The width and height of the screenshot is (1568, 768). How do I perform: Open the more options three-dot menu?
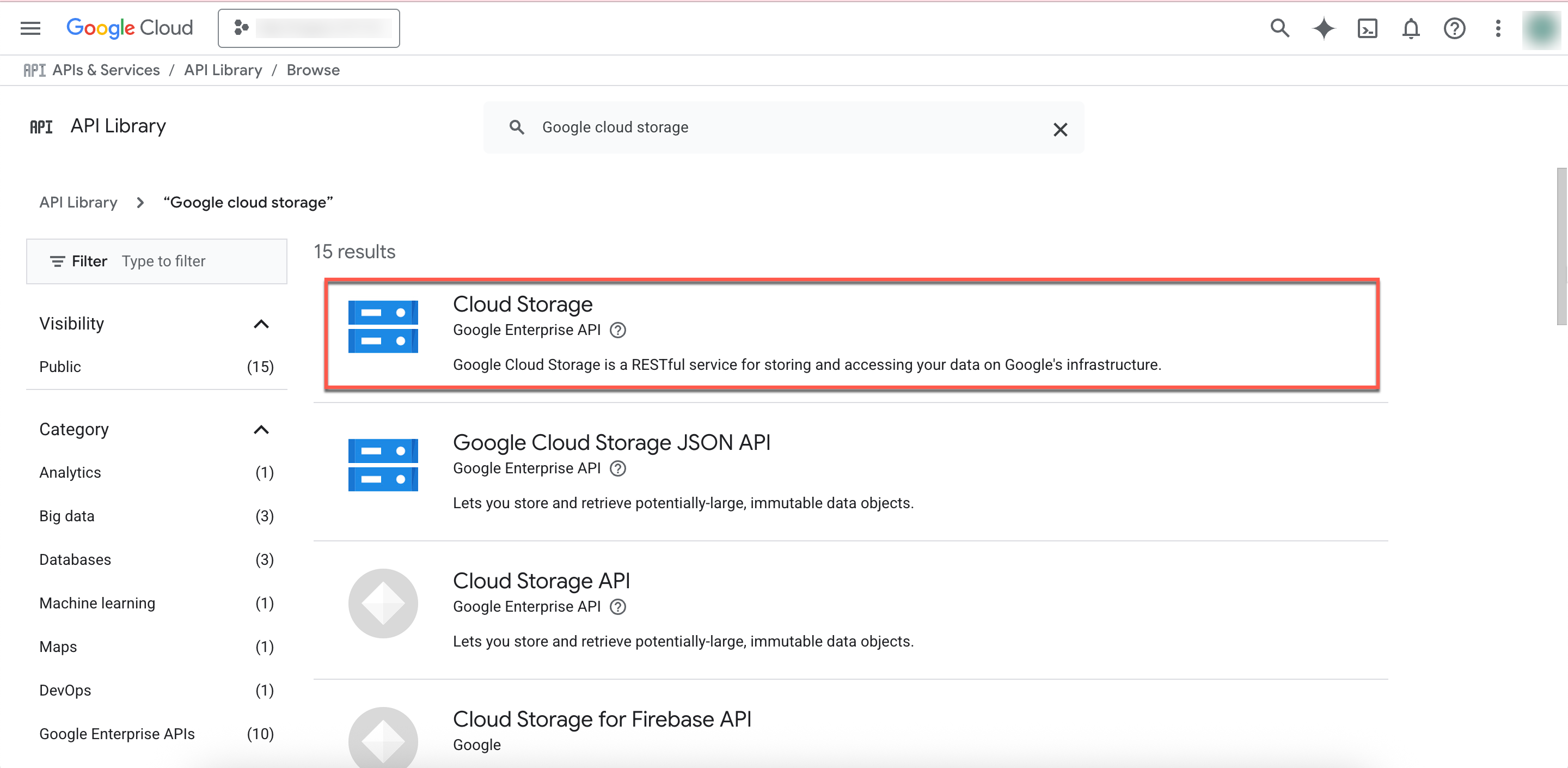pyautogui.click(x=1498, y=28)
